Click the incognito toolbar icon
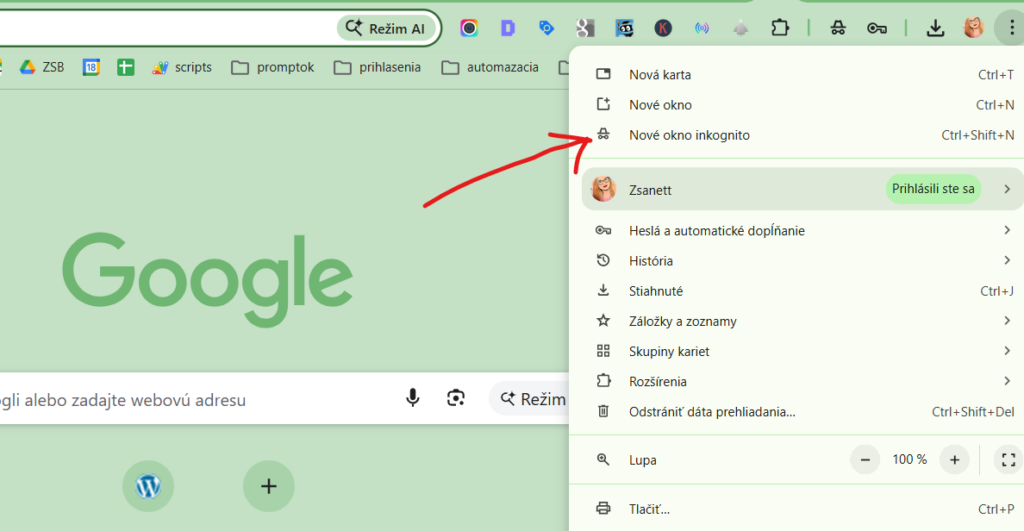Image resolution: width=1024 pixels, height=531 pixels. [x=838, y=28]
